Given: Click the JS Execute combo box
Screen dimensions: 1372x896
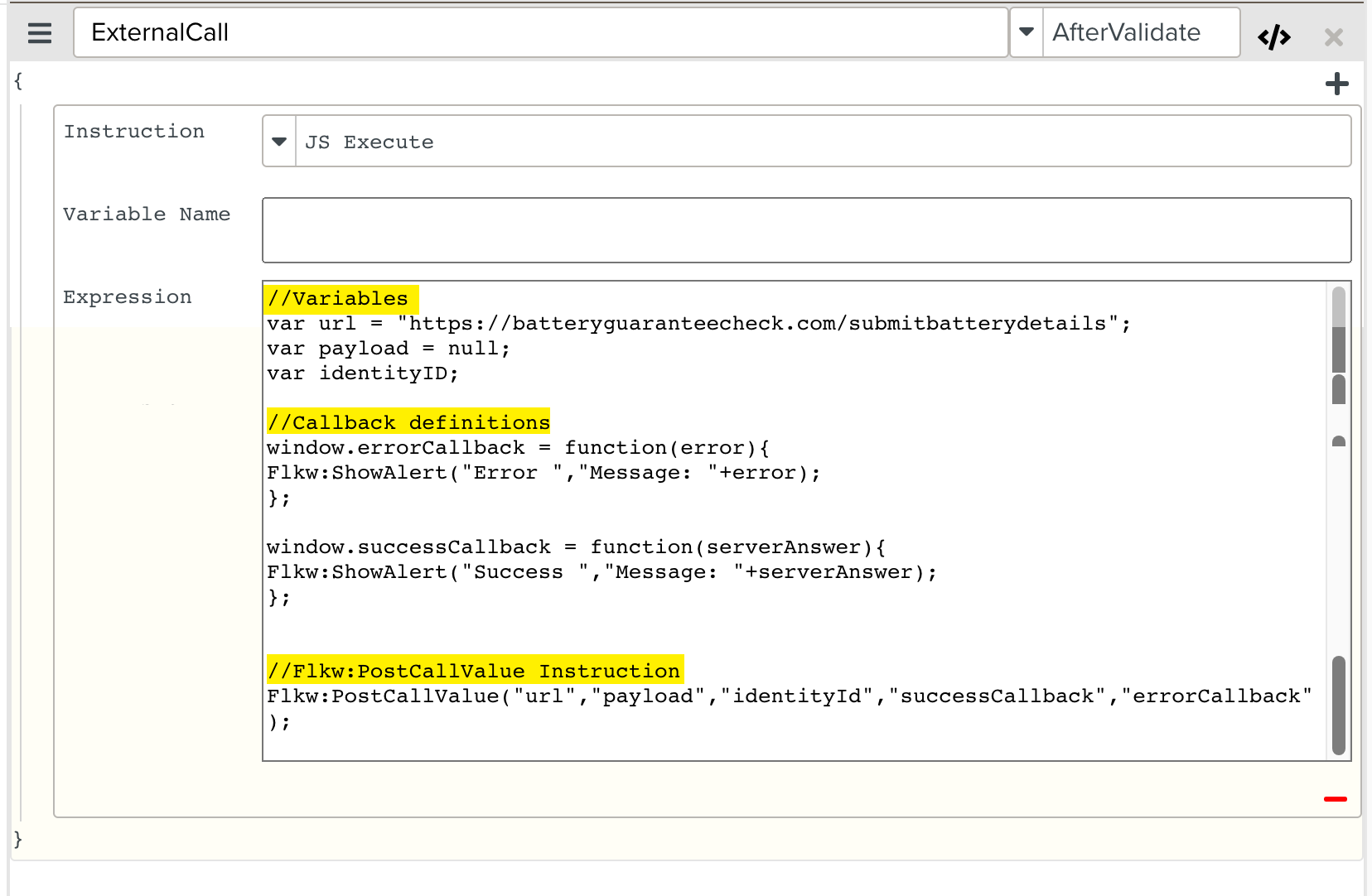Looking at the screenshot, I should [820, 142].
